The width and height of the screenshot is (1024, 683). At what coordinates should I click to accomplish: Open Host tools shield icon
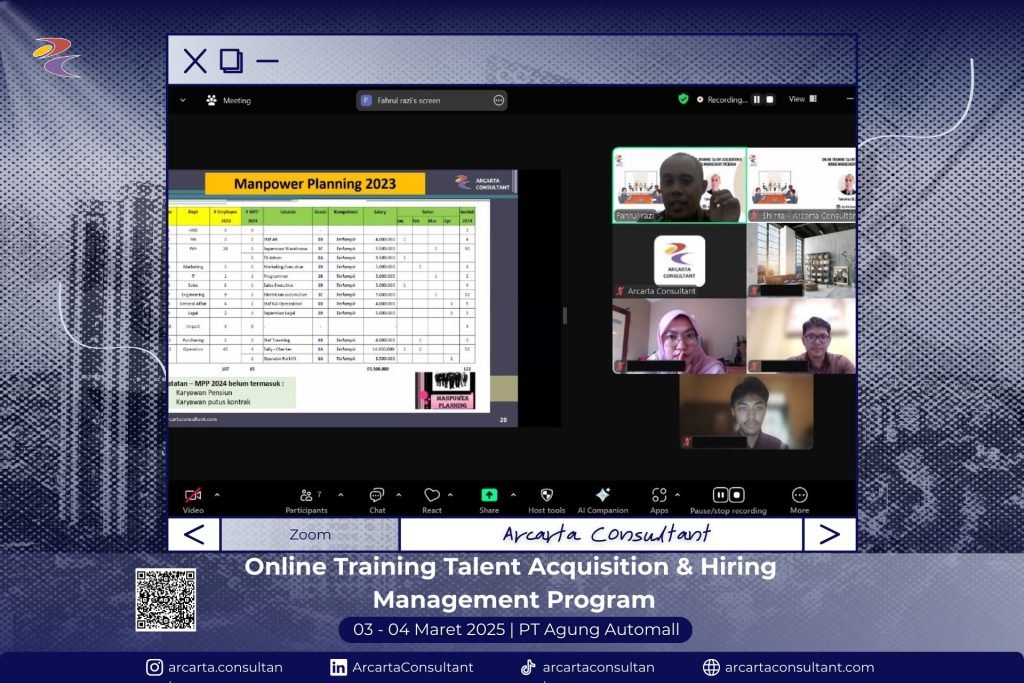547,495
